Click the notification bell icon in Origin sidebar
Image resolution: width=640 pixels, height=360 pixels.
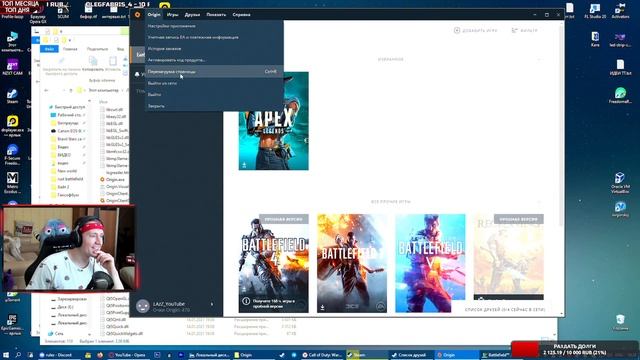137,74
